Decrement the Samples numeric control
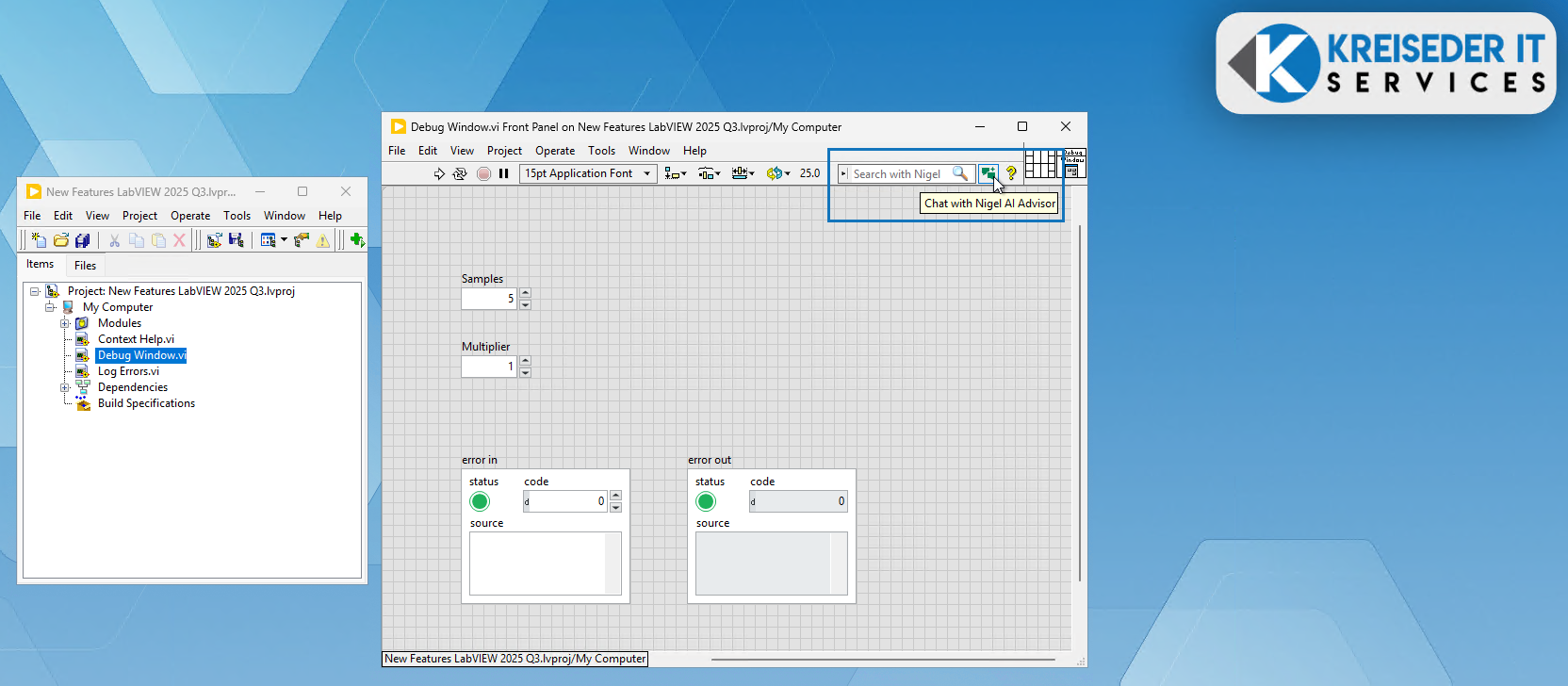The image size is (1568, 686). point(526,304)
